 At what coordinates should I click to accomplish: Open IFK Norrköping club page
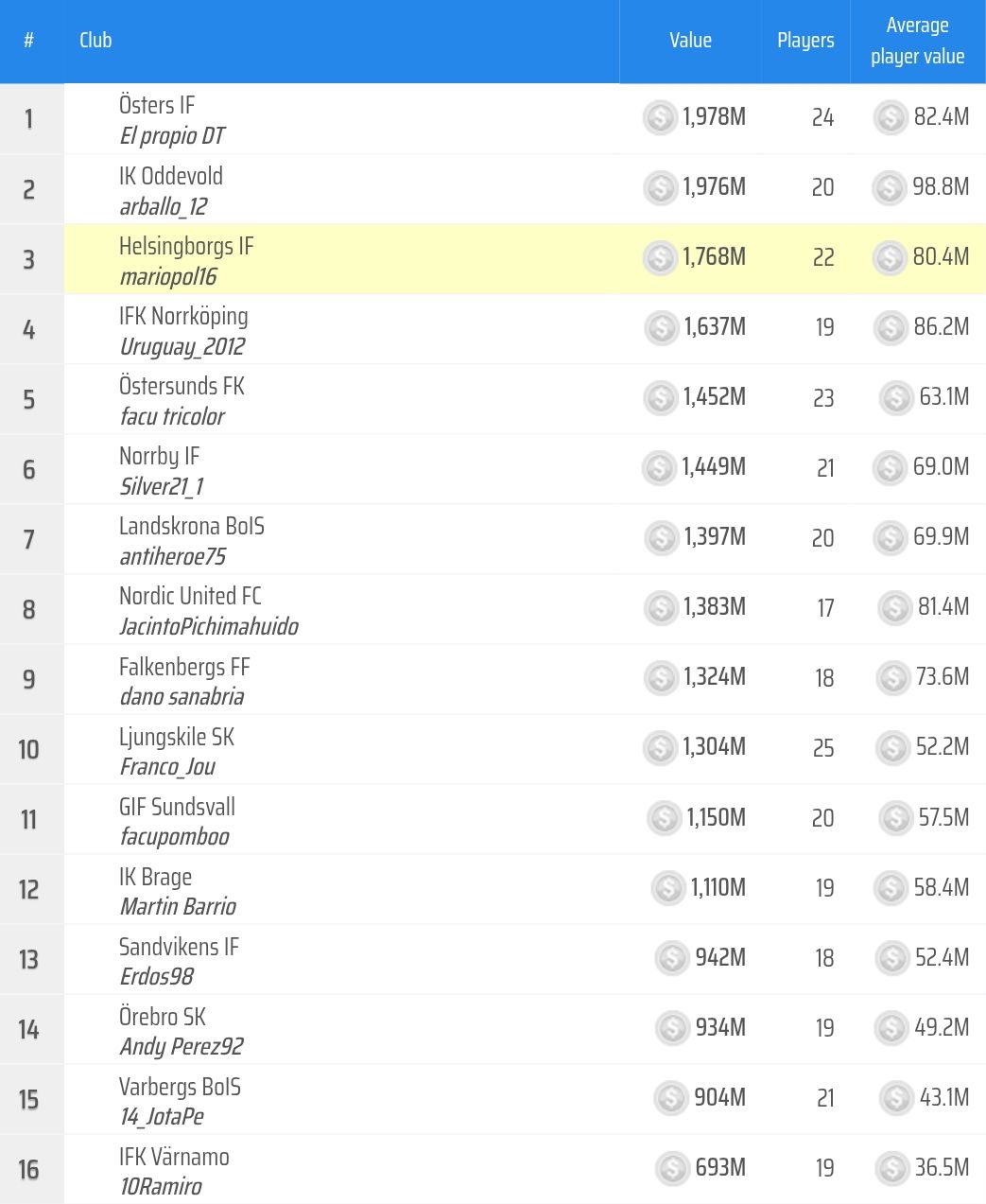coord(183,316)
